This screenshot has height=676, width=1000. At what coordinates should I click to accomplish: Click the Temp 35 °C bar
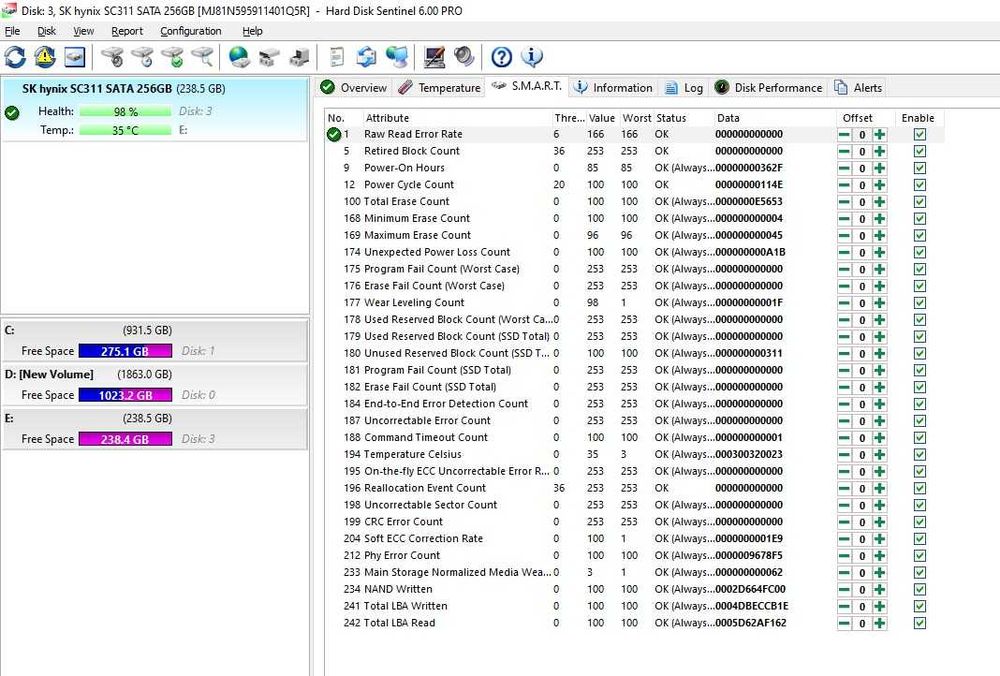126,130
